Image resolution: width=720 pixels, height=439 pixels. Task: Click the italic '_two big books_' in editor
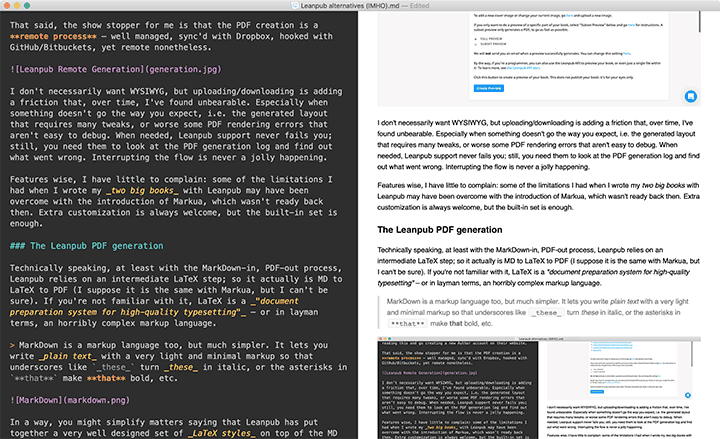pos(142,191)
